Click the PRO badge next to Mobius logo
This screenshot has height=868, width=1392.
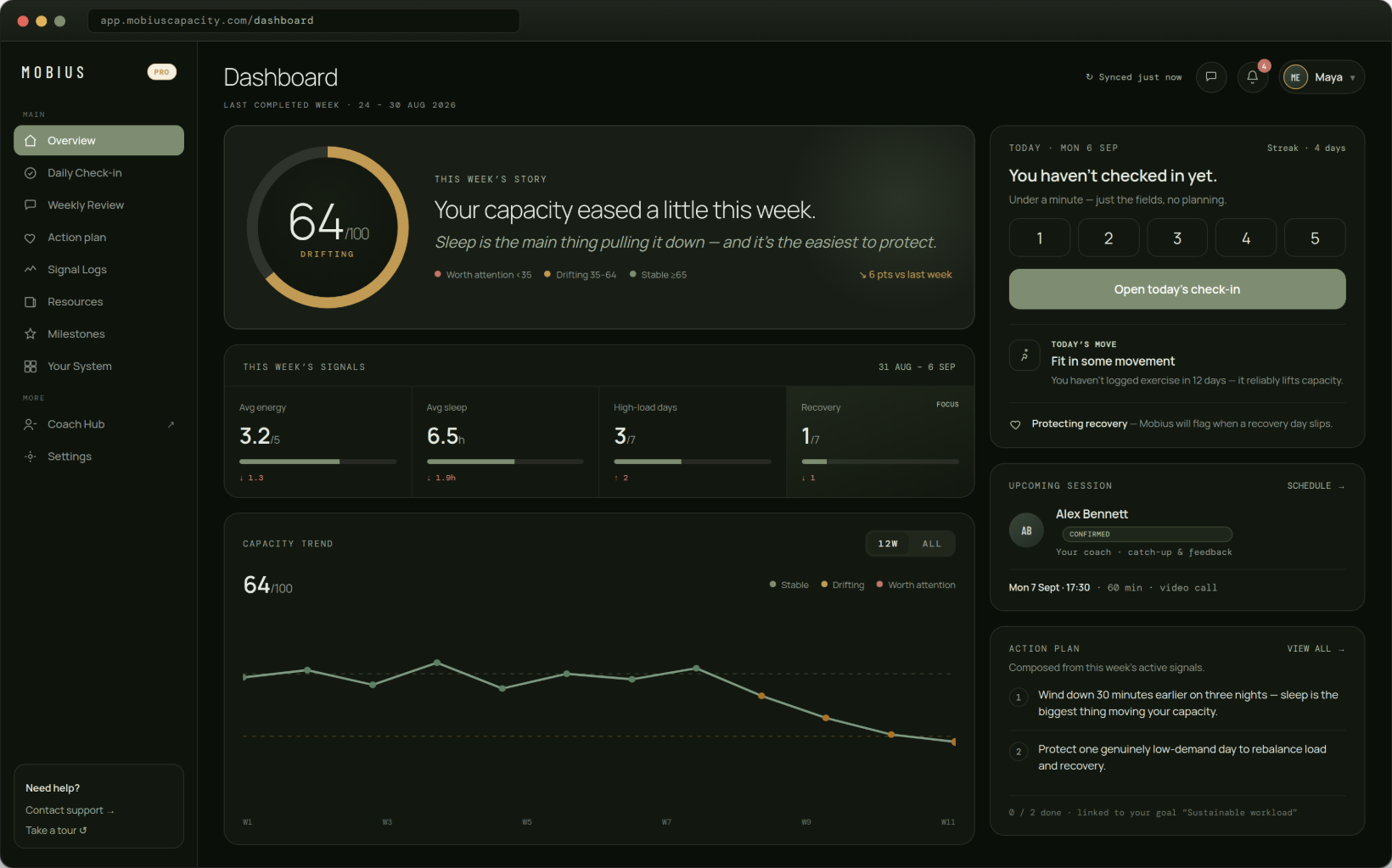161,72
